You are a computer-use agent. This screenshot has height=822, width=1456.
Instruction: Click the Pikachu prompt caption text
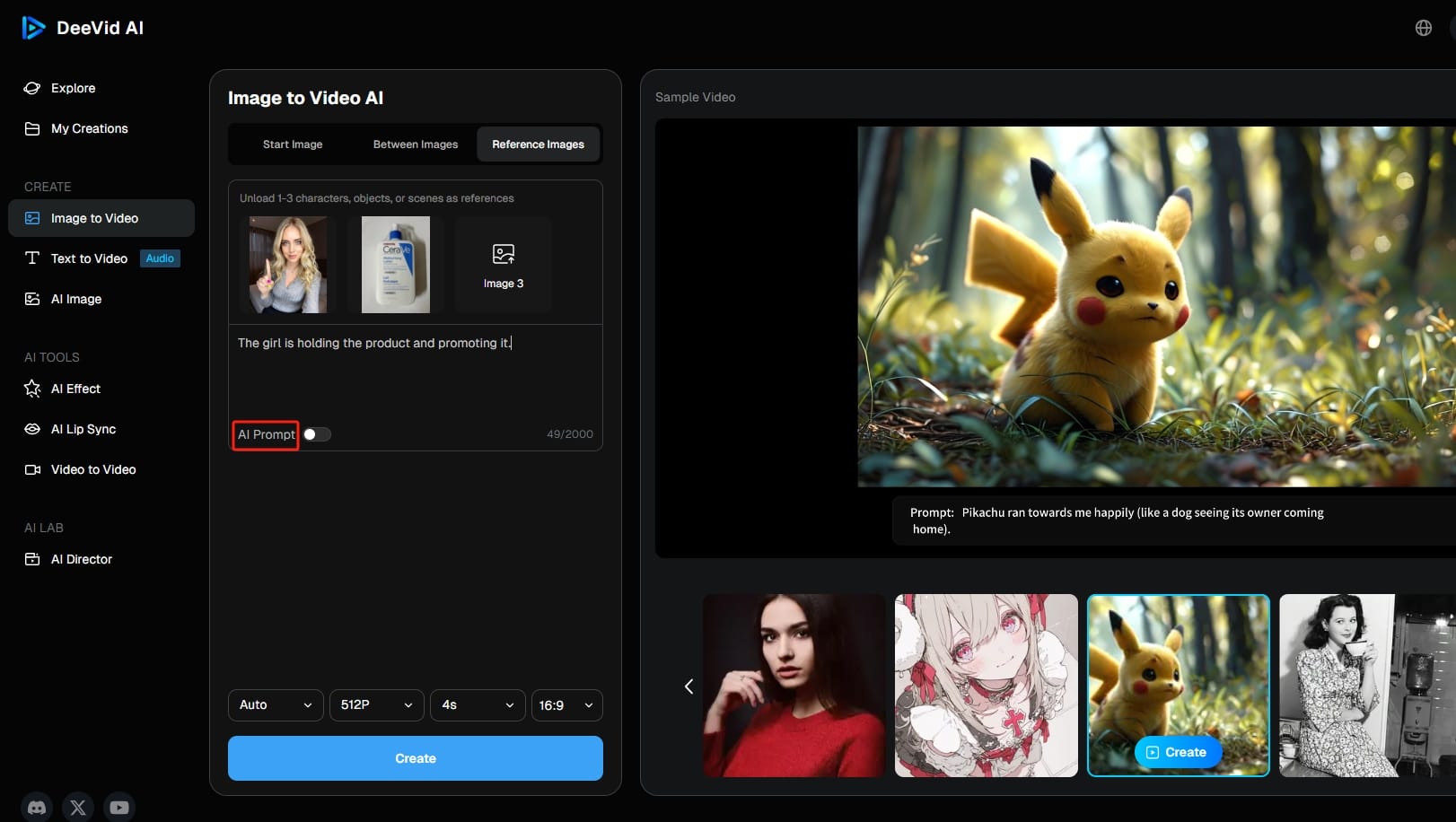(1117, 520)
